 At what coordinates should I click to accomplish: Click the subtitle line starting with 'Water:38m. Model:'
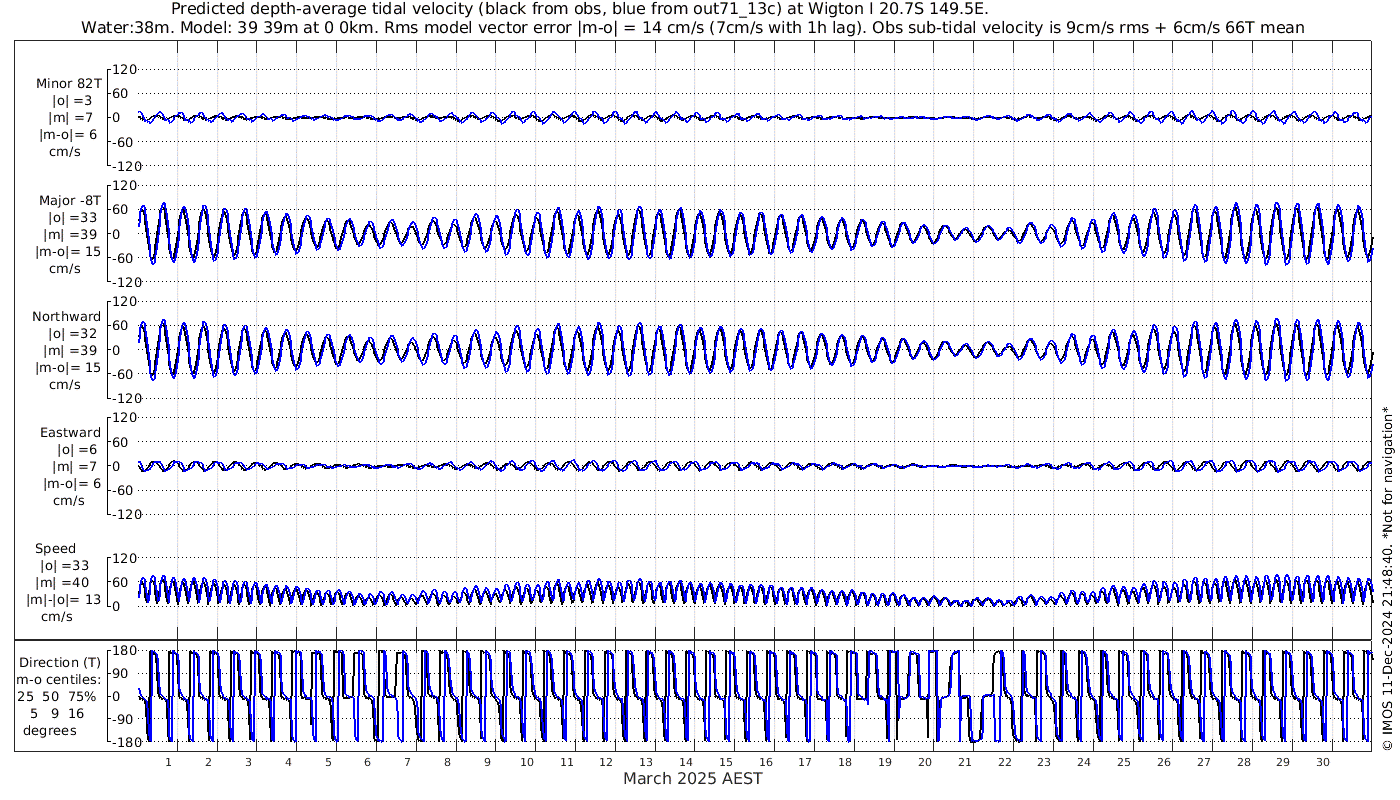coord(693,27)
